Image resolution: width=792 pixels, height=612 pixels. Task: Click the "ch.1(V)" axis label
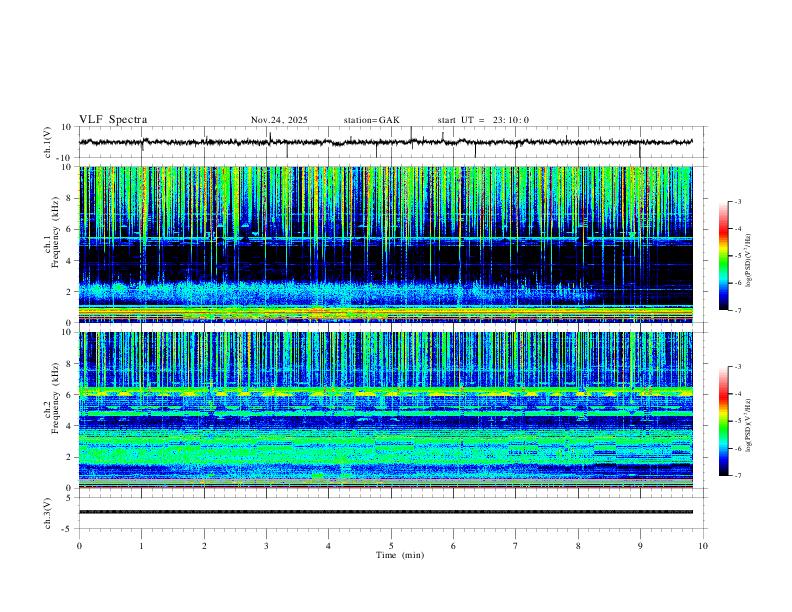(48, 142)
